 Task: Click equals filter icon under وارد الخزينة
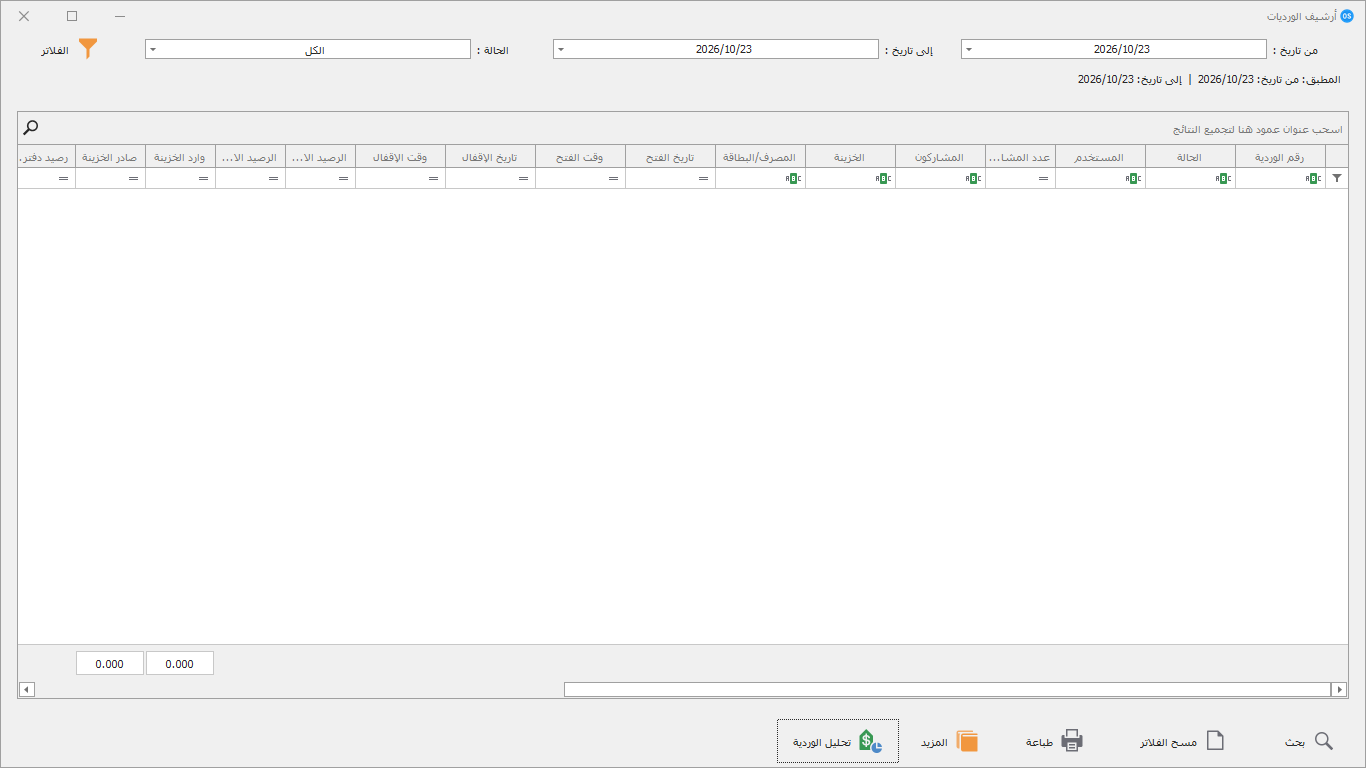pos(204,178)
